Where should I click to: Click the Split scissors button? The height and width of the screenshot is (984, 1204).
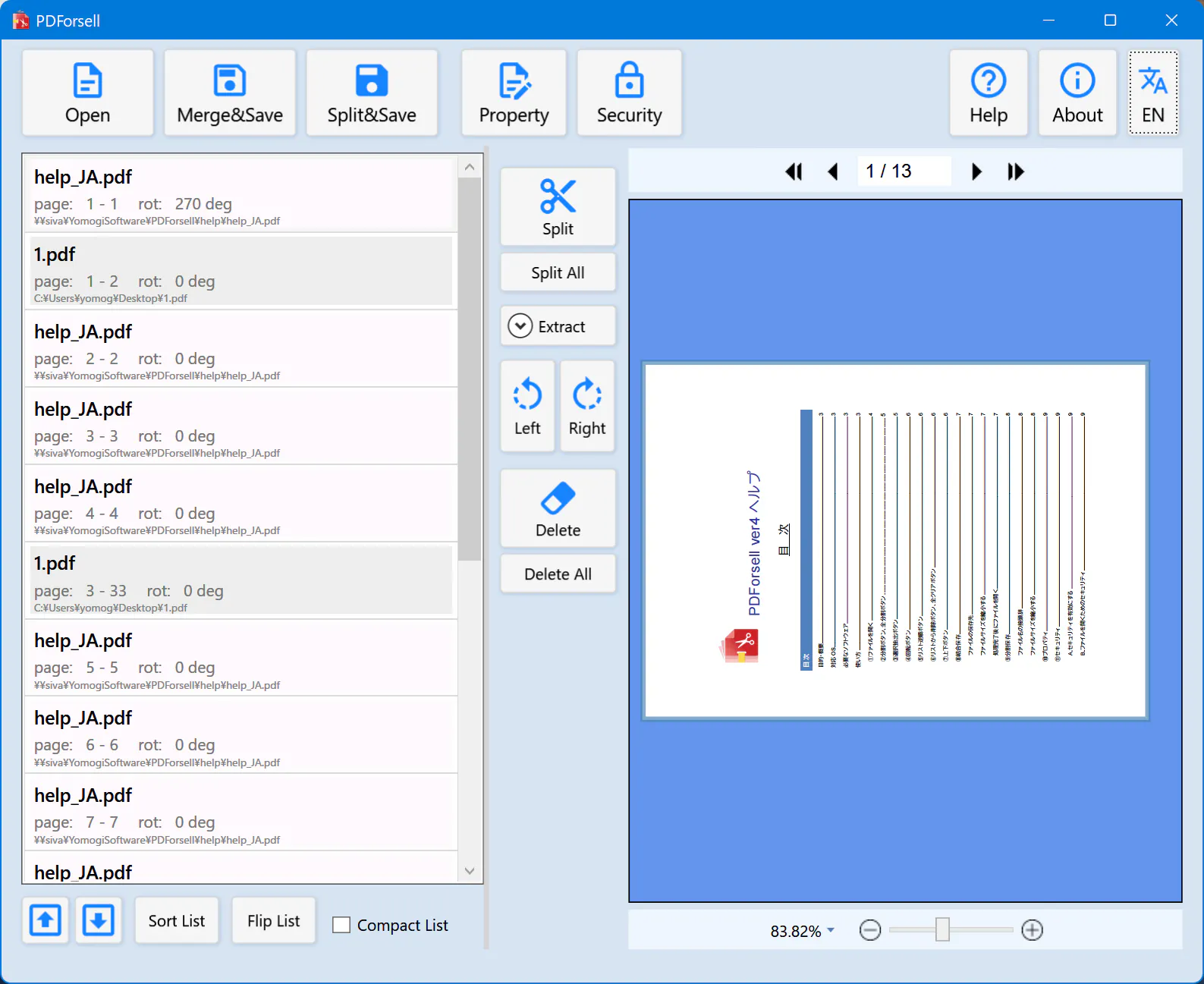pos(558,206)
